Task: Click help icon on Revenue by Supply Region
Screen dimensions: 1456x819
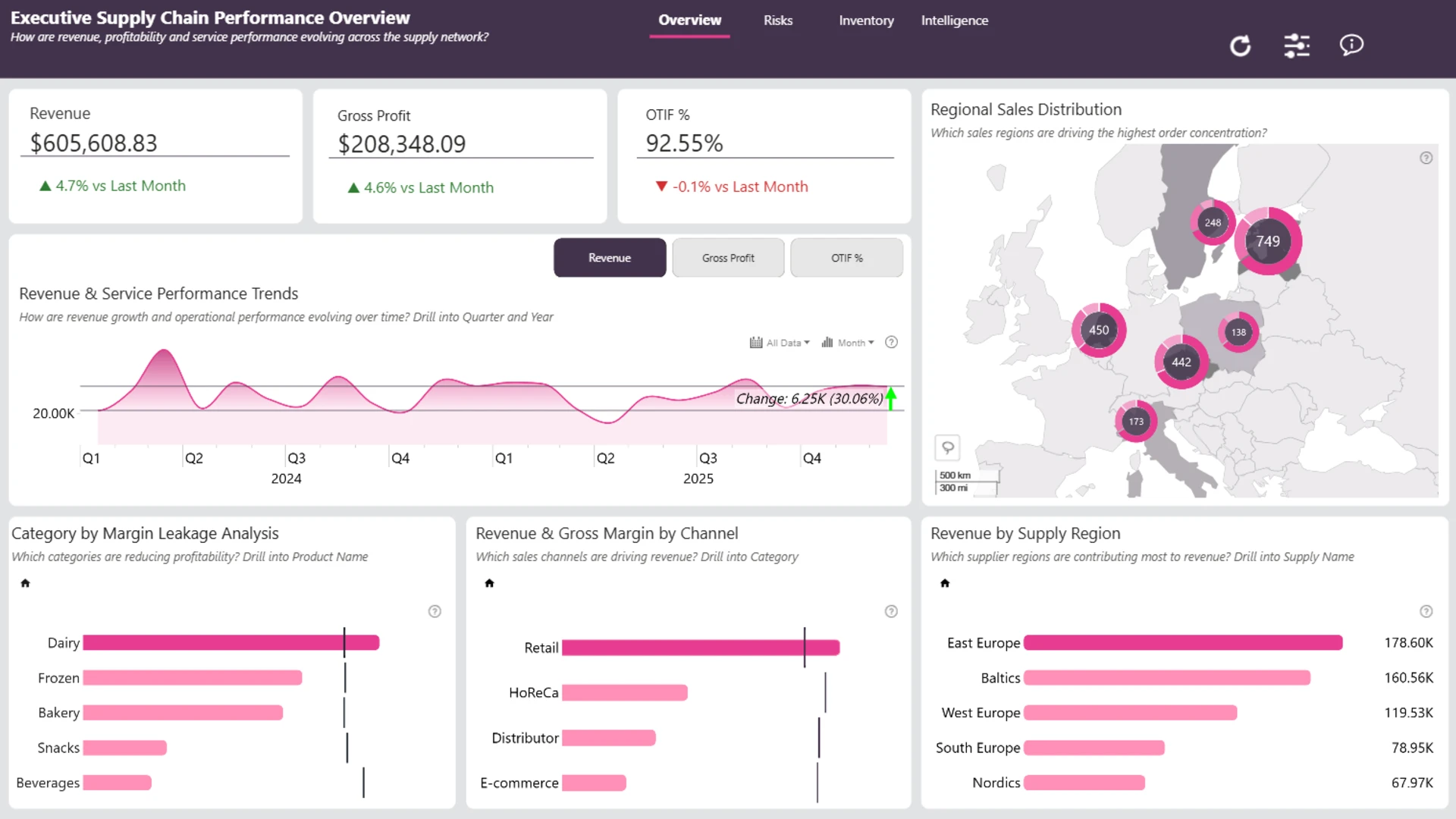Action: click(1426, 611)
